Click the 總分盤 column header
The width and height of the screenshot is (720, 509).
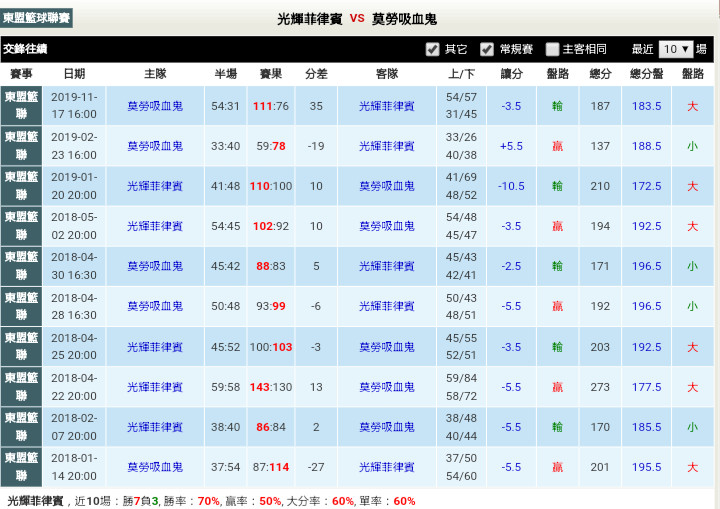pyautogui.click(x=646, y=74)
